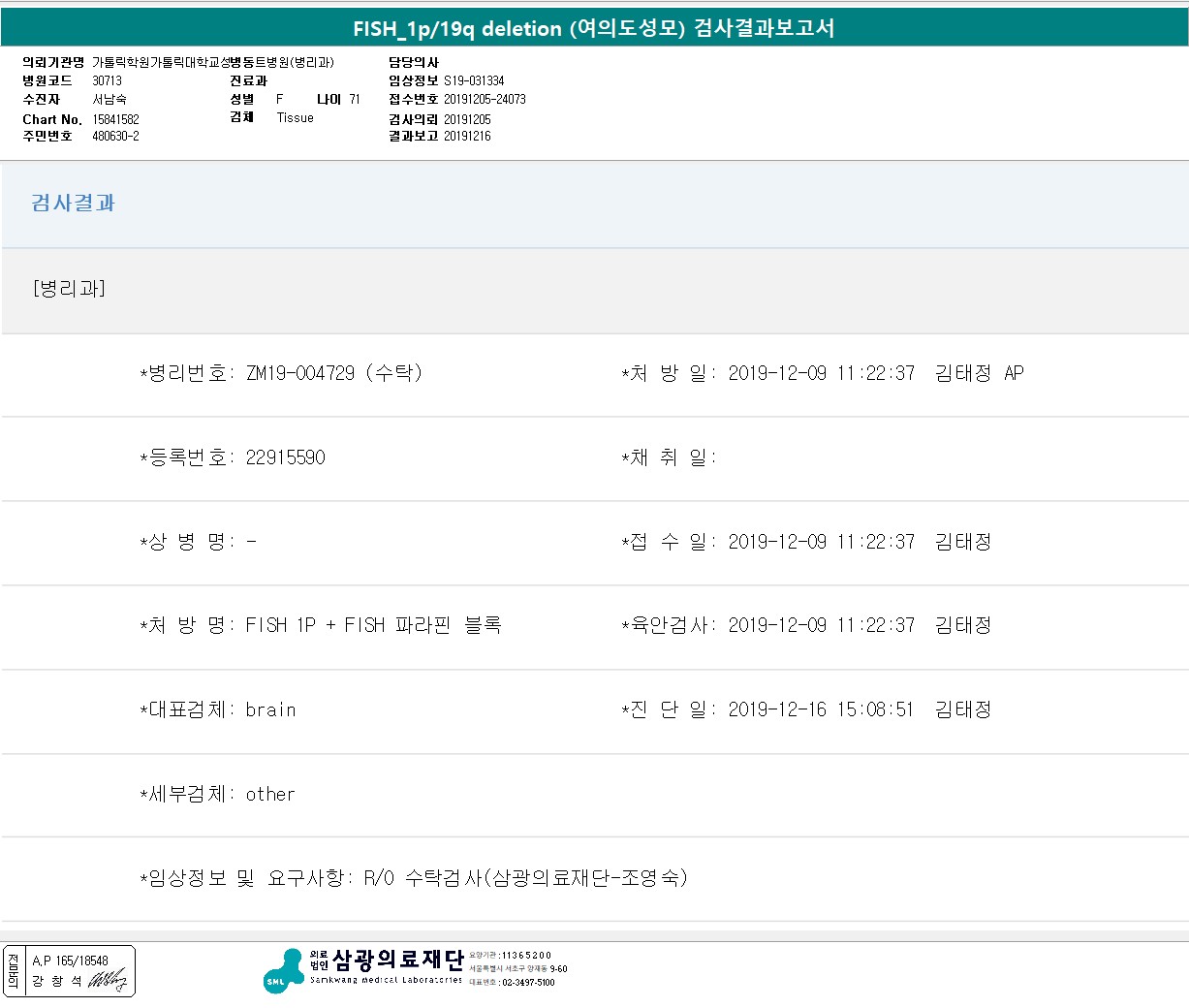Screen dimensions: 1189x1008
Task: Click the specimen type value Tissue
Action: (295, 118)
